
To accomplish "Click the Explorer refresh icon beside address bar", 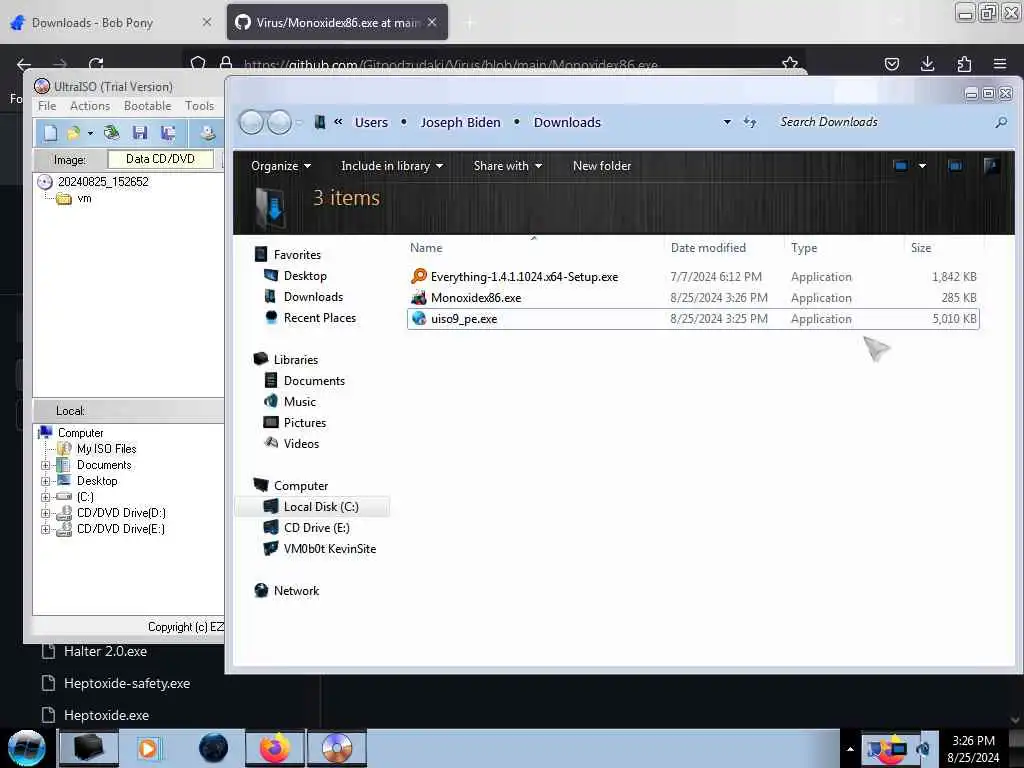I will click(750, 122).
